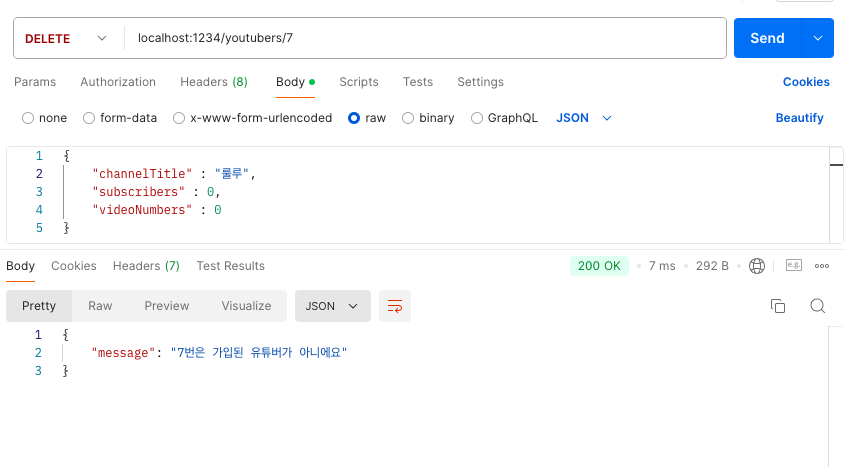Screen dimensions: 846x467
Task: Copy the response body with copy icon
Action: 777,306
